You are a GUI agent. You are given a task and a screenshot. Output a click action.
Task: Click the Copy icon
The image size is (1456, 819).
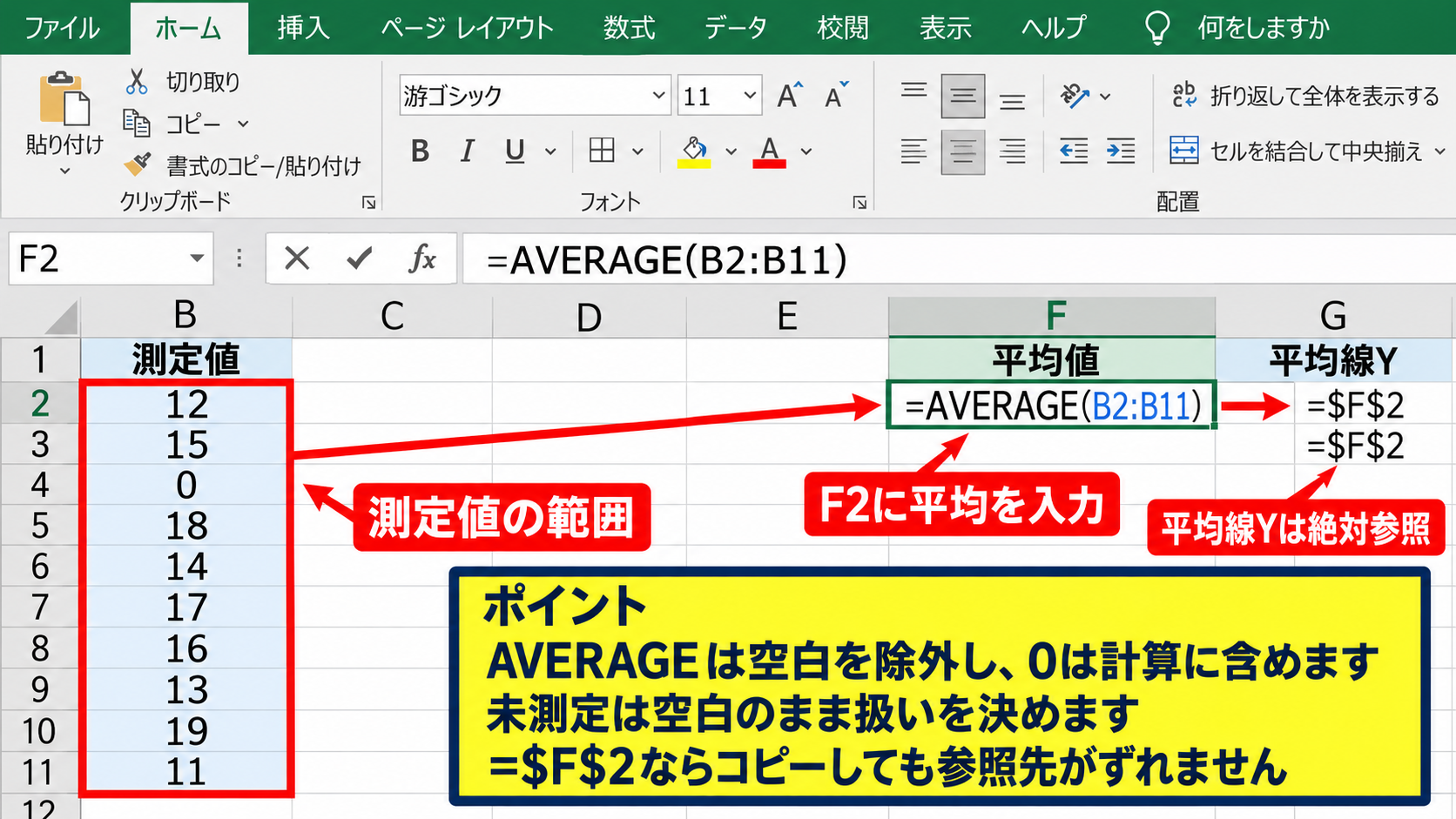(x=137, y=124)
